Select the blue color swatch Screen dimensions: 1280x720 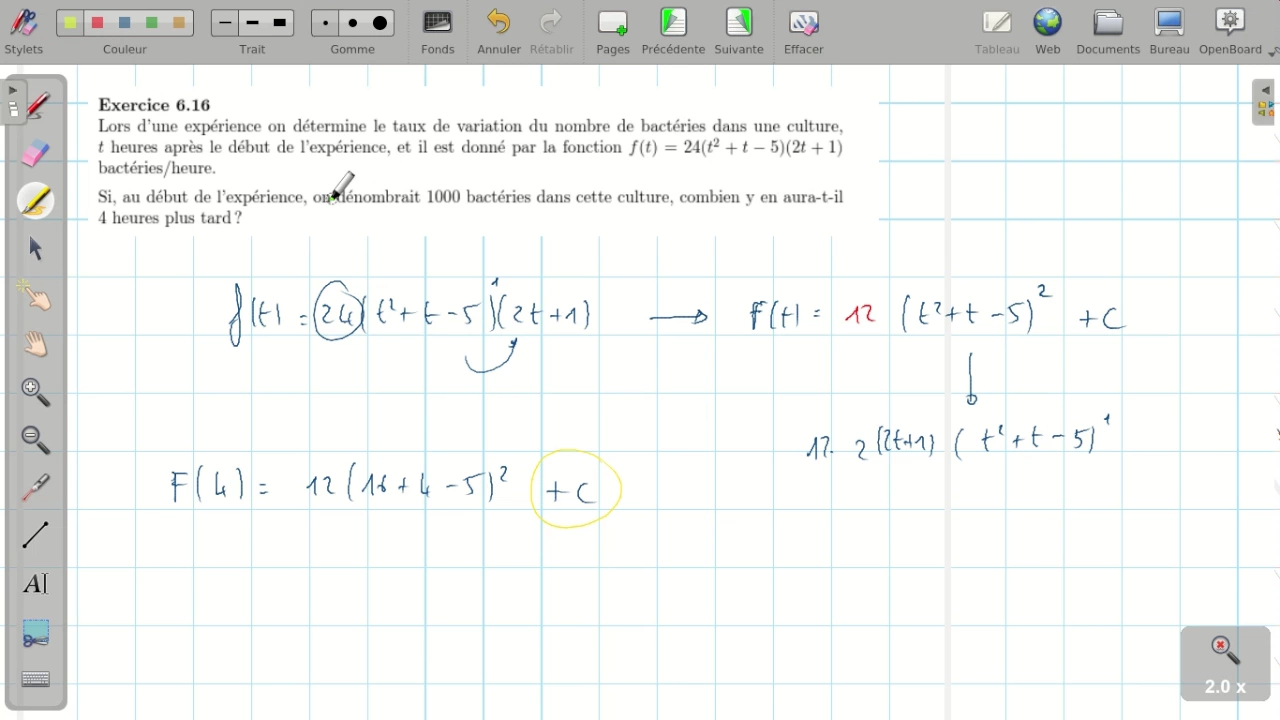pos(124,23)
